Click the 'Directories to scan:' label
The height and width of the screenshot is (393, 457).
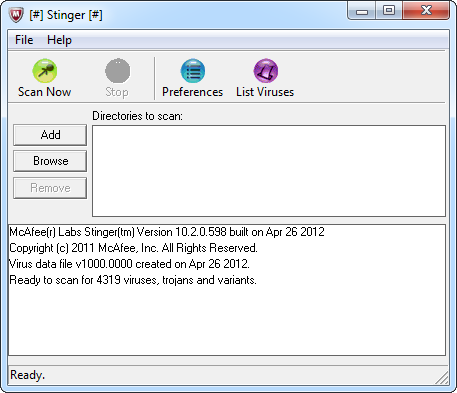point(137,116)
